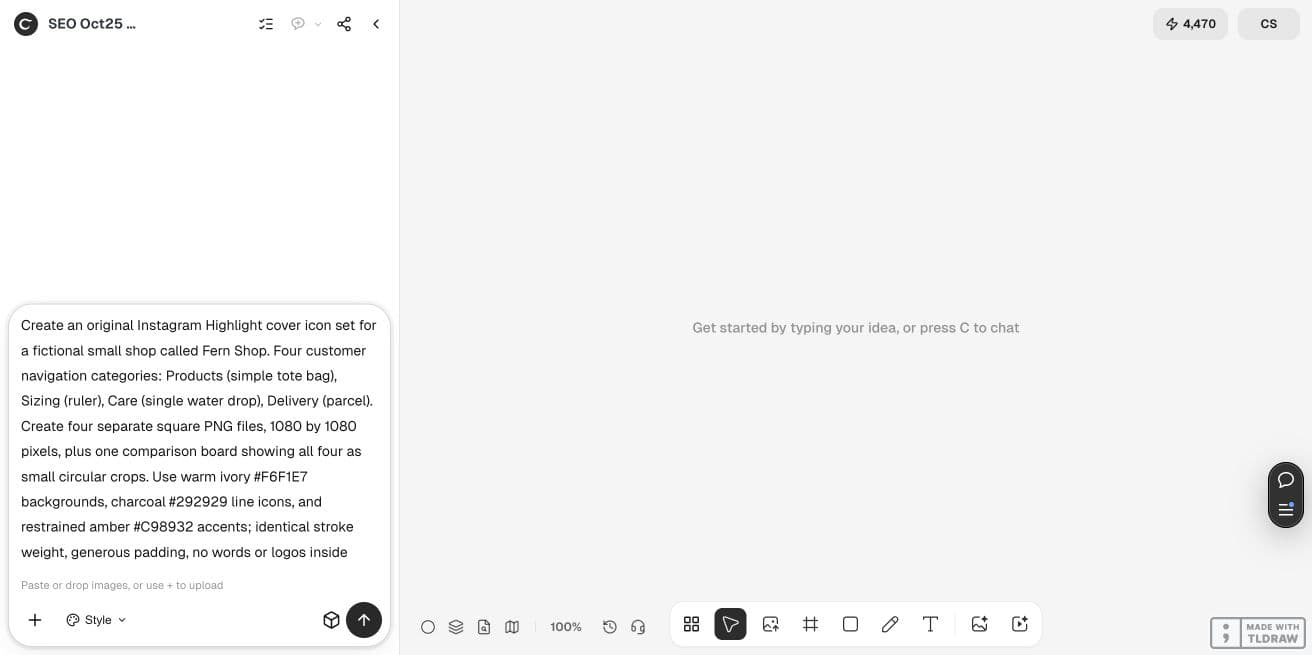Click the headset support icon
This screenshot has height=655, width=1312.
pyautogui.click(x=638, y=627)
